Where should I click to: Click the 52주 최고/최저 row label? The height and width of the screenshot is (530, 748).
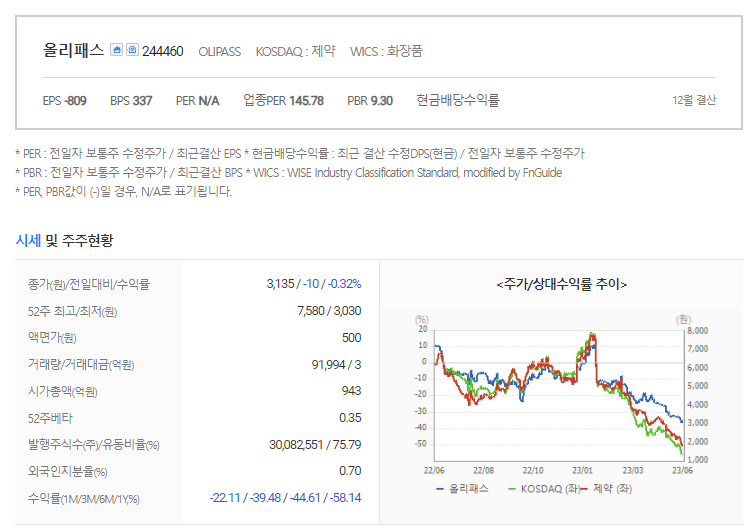[73, 312]
